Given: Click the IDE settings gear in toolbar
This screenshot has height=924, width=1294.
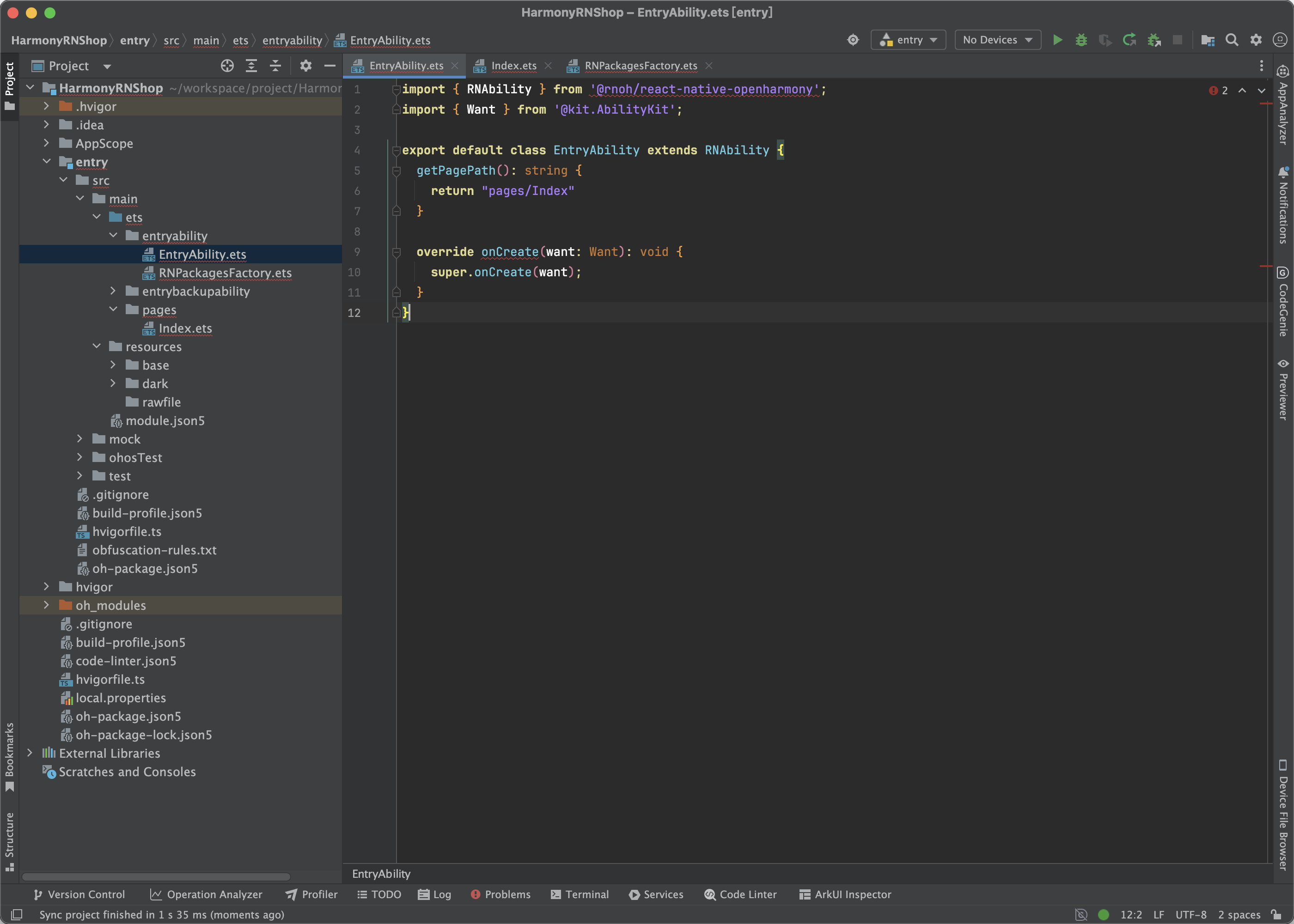Looking at the screenshot, I should [x=1256, y=40].
